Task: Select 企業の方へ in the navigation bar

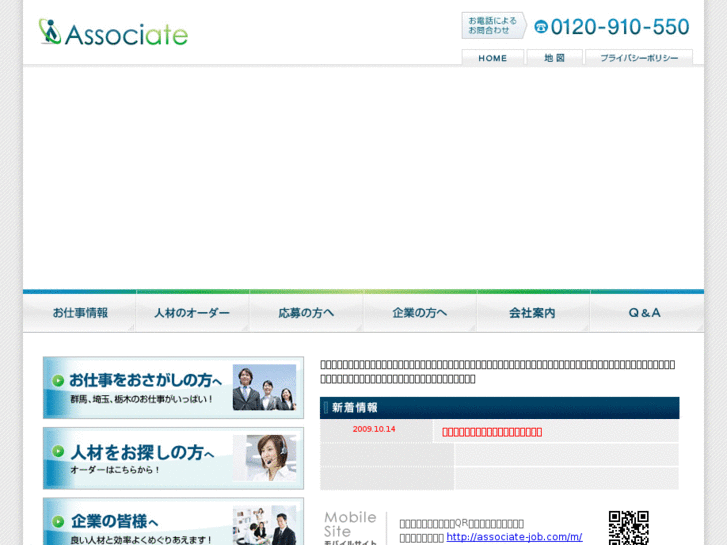Action: click(x=420, y=313)
